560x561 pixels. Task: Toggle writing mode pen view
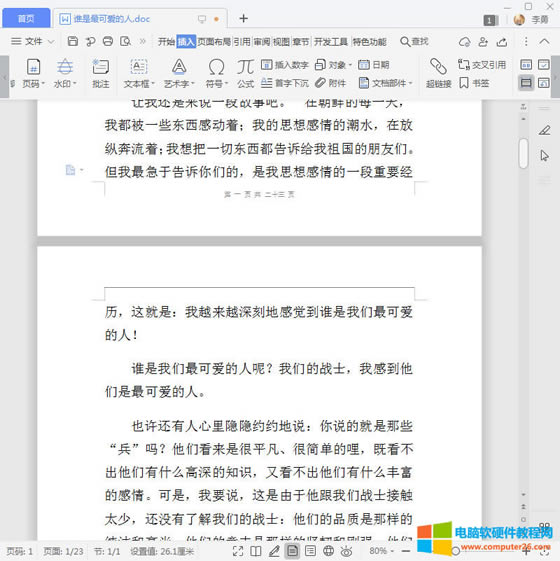pyautogui.click(x=274, y=551)
